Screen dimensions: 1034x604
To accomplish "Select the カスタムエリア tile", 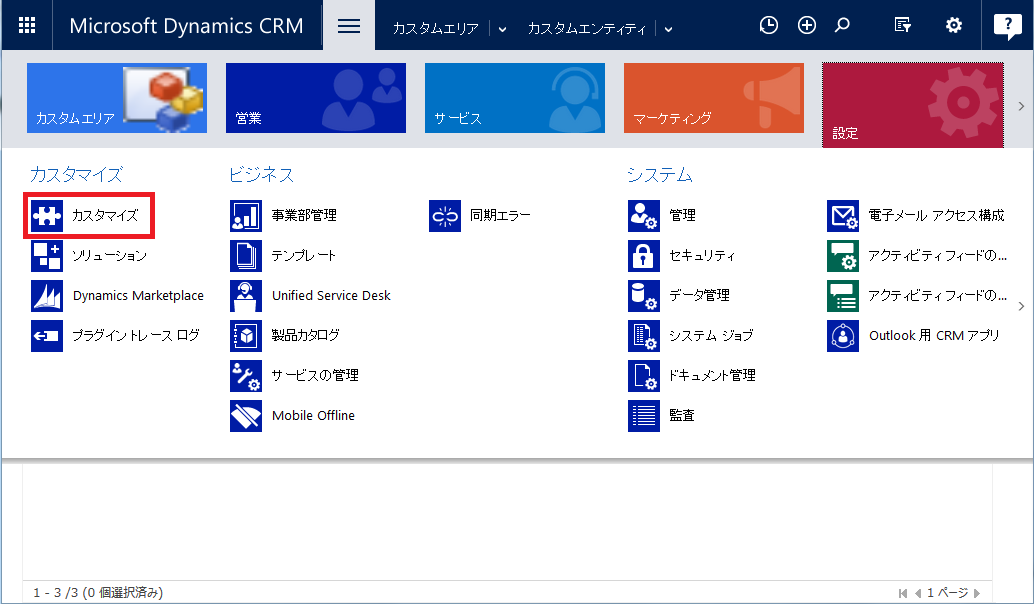I will point(117,98).
